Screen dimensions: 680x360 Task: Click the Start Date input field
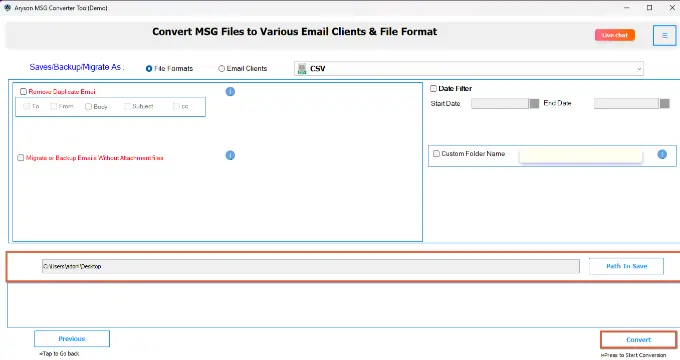500,103
